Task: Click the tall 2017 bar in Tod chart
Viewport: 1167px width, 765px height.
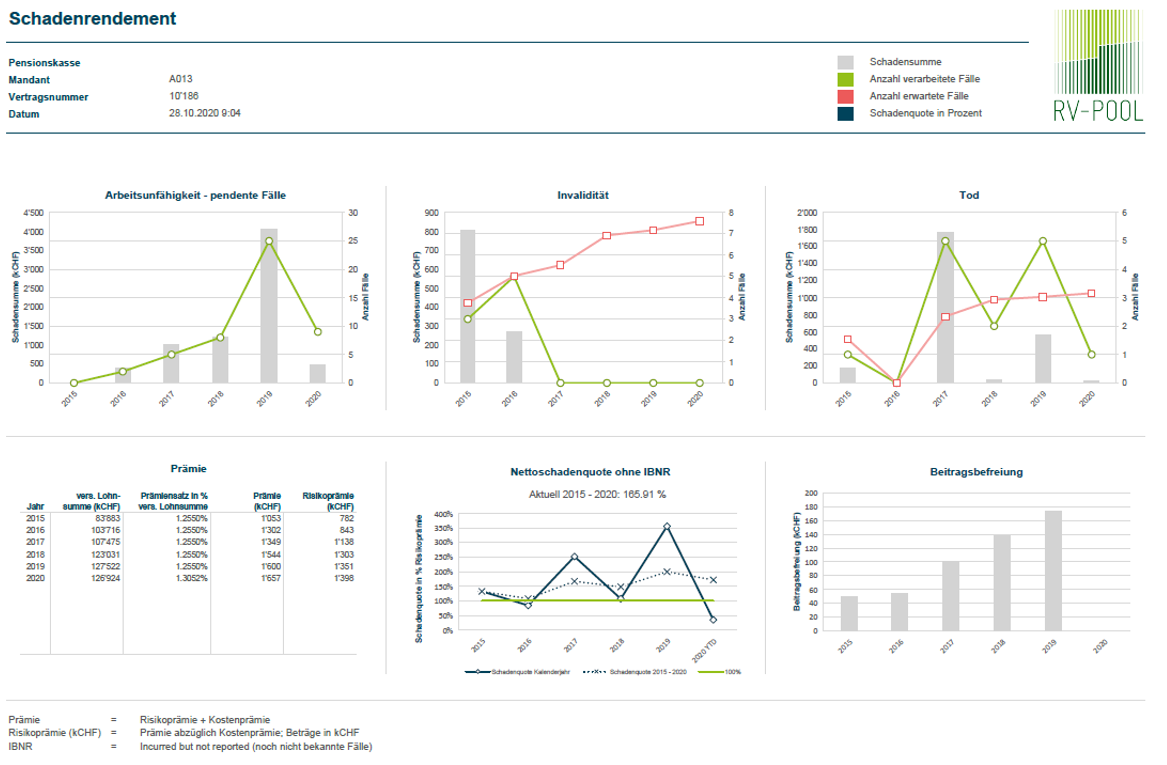Action: [x=945, y=307]
